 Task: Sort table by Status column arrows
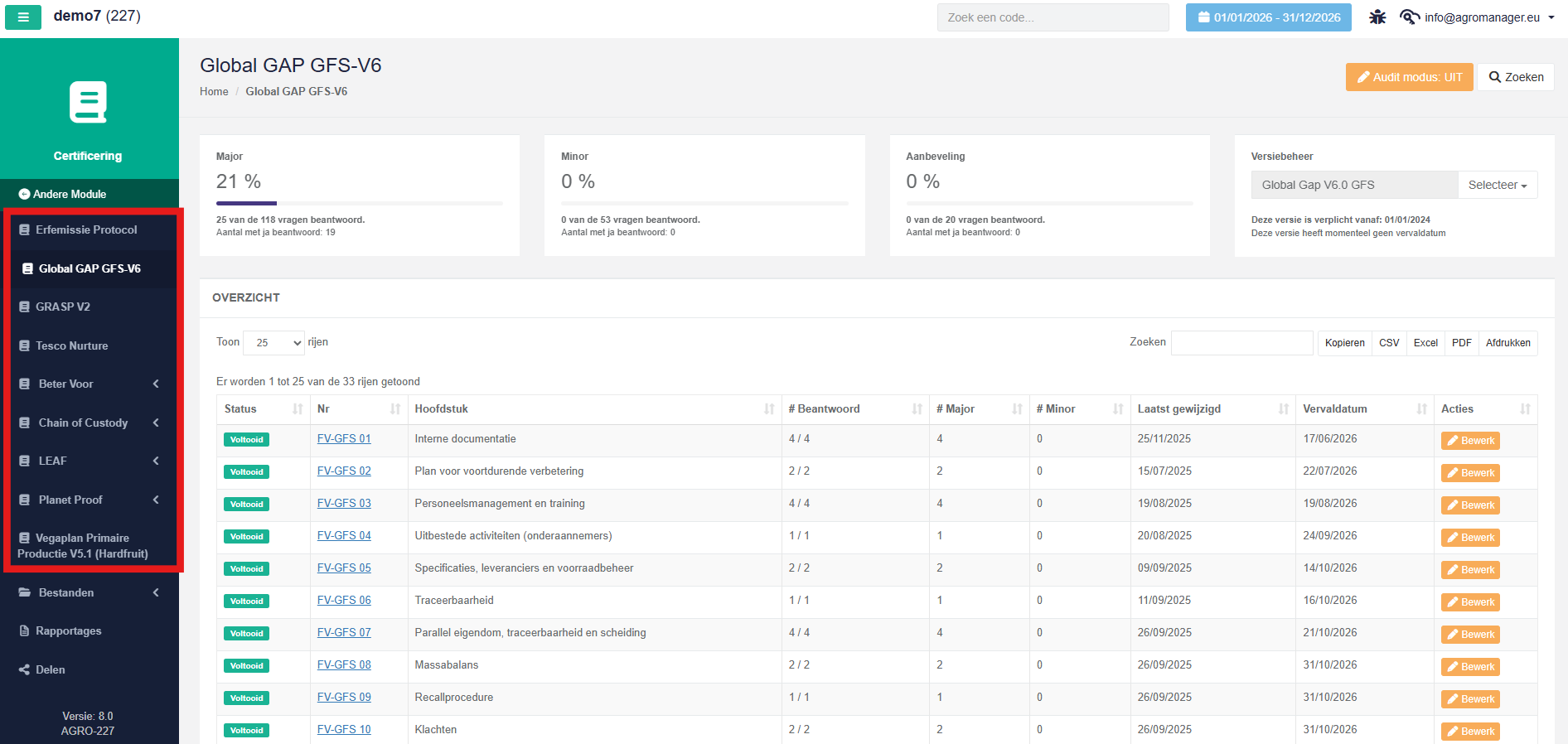click(x=298, y=409)
